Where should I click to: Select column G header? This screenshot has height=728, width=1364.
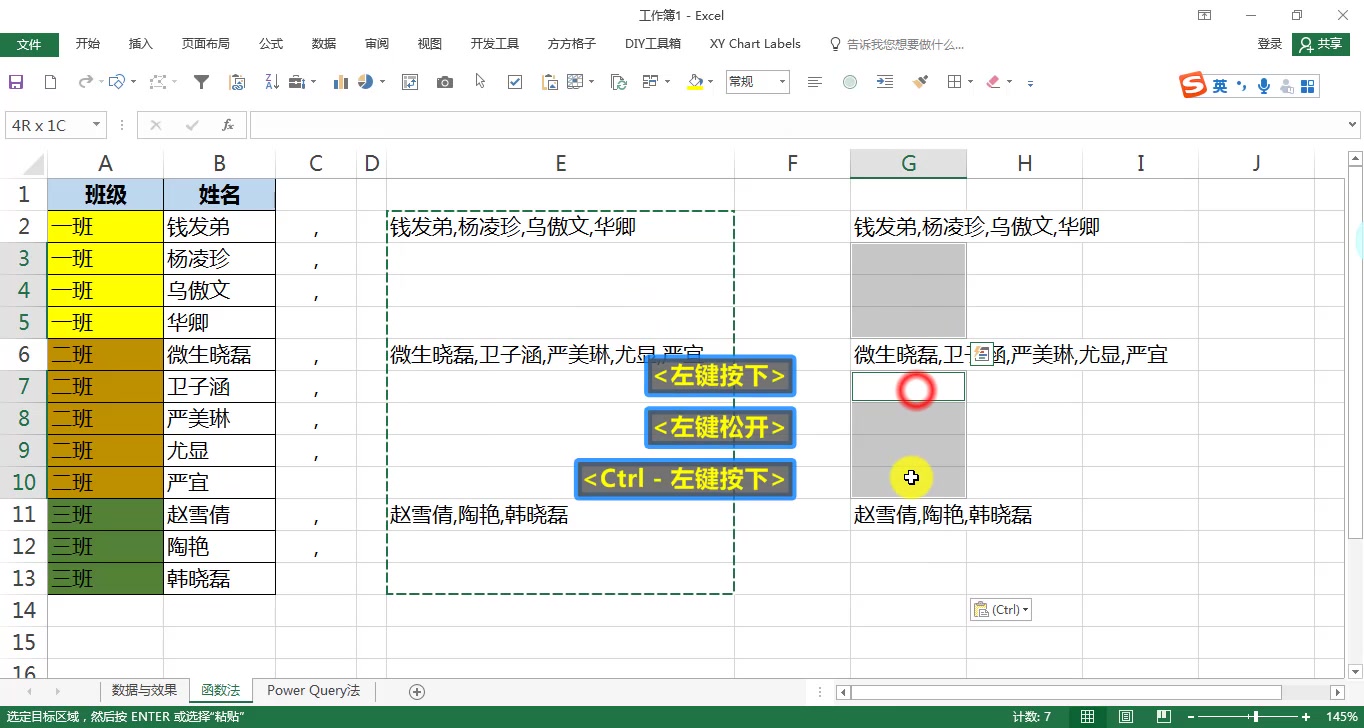[908, 164]
